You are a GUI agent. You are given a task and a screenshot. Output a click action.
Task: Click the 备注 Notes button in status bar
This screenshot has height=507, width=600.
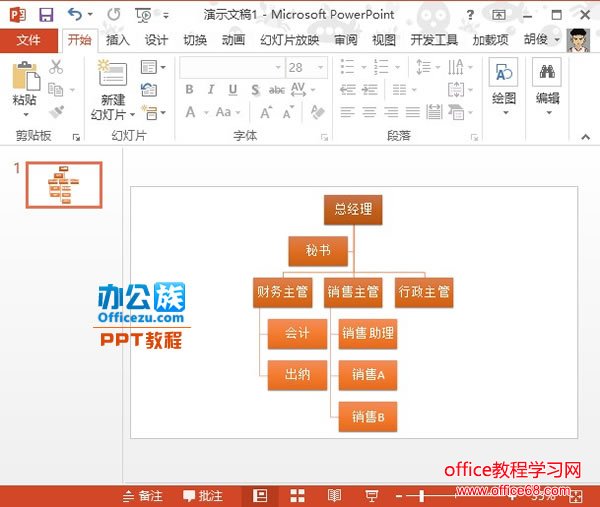(143, 496)
